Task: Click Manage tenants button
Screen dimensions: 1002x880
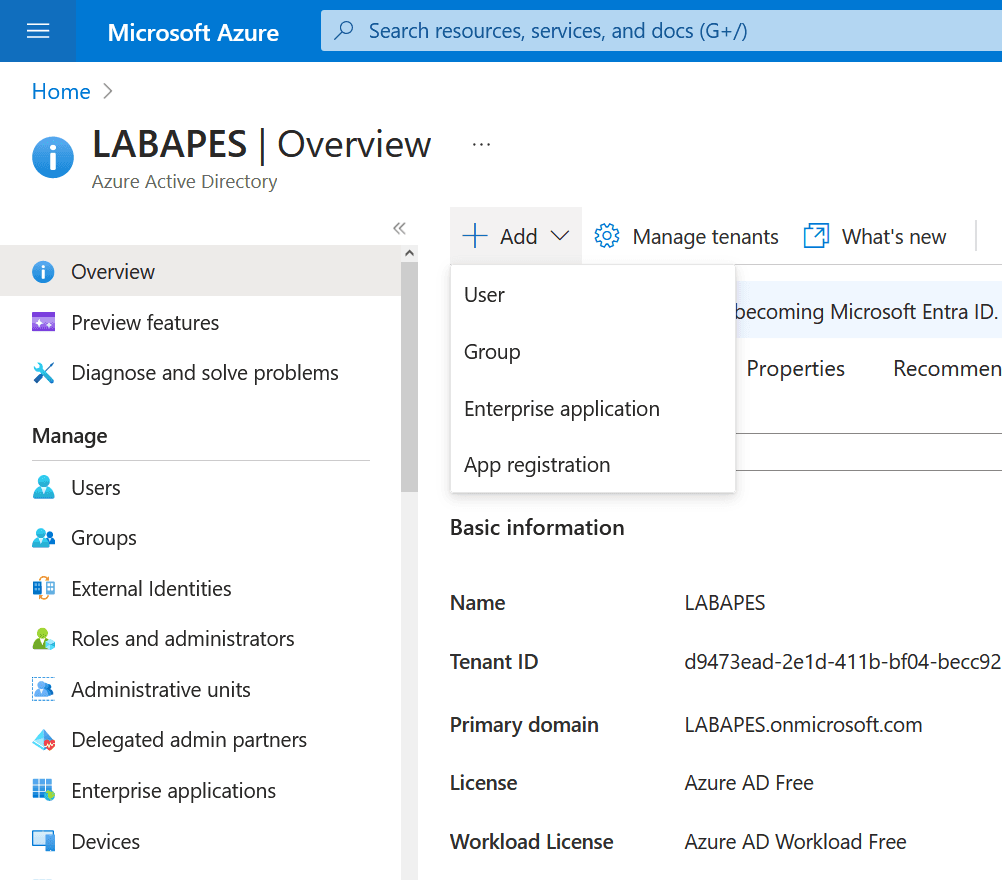Action: pos(687,237)
